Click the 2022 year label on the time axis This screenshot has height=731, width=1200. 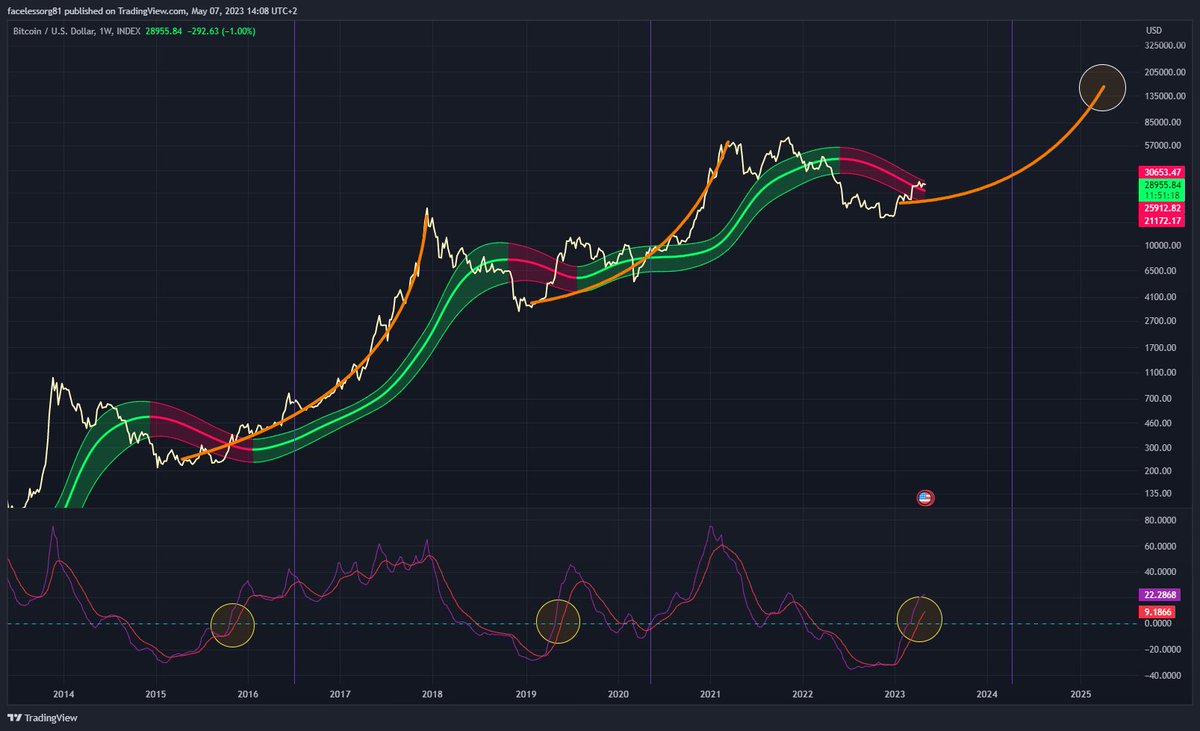click(x=802, y=693)
